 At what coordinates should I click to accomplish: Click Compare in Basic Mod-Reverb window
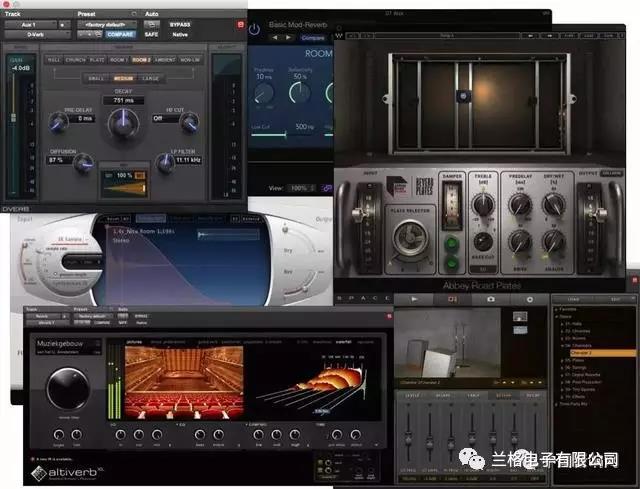pyautogui.click(x=313, y=38)
